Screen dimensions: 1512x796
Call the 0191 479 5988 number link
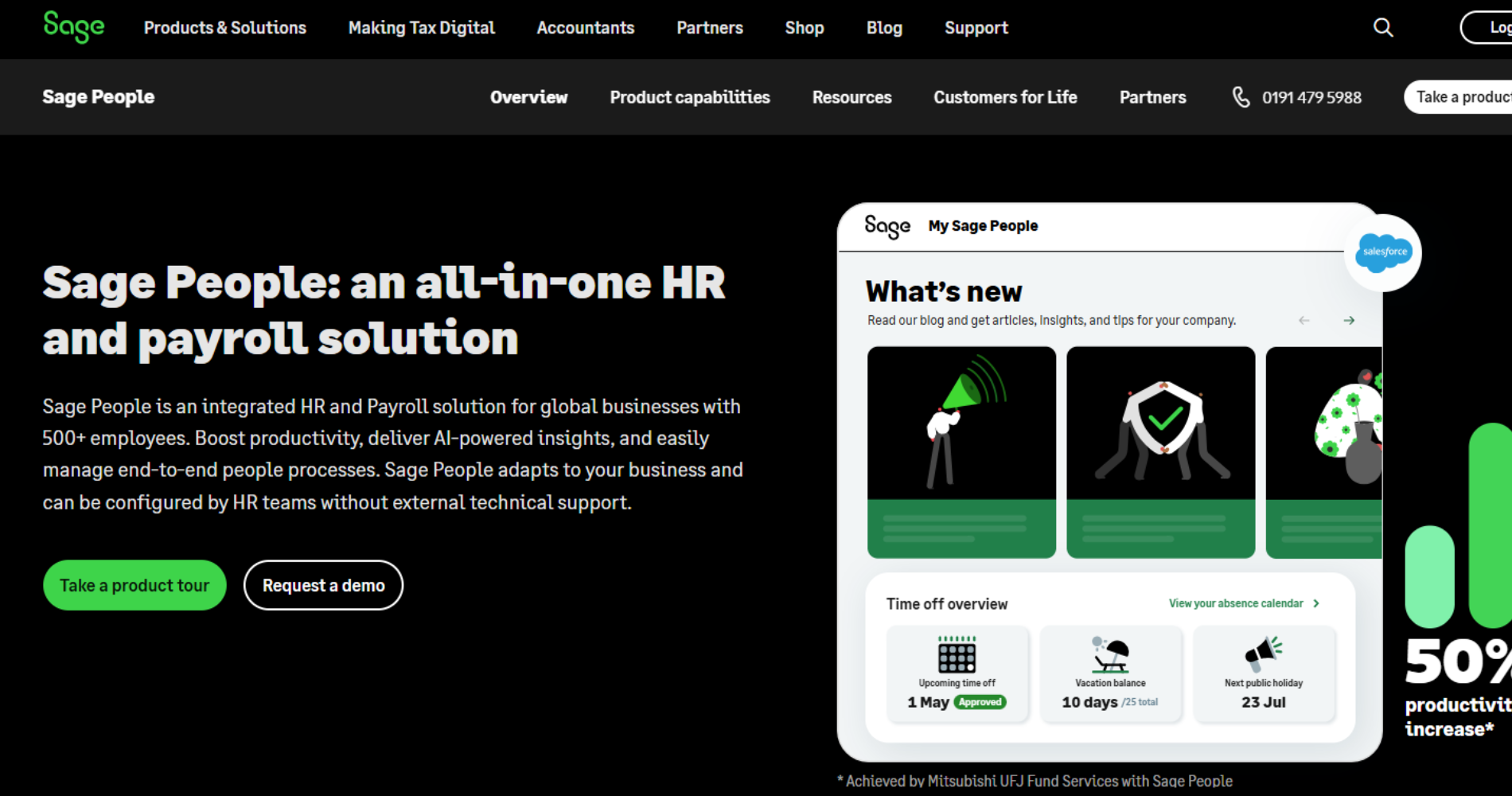click(x=1311, y=97)
